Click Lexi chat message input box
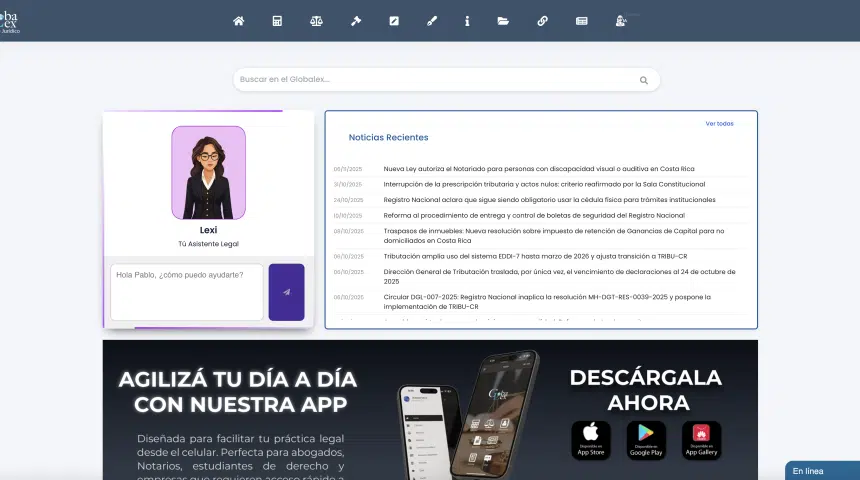Viewport: 860px width, 480px height. 187,292
